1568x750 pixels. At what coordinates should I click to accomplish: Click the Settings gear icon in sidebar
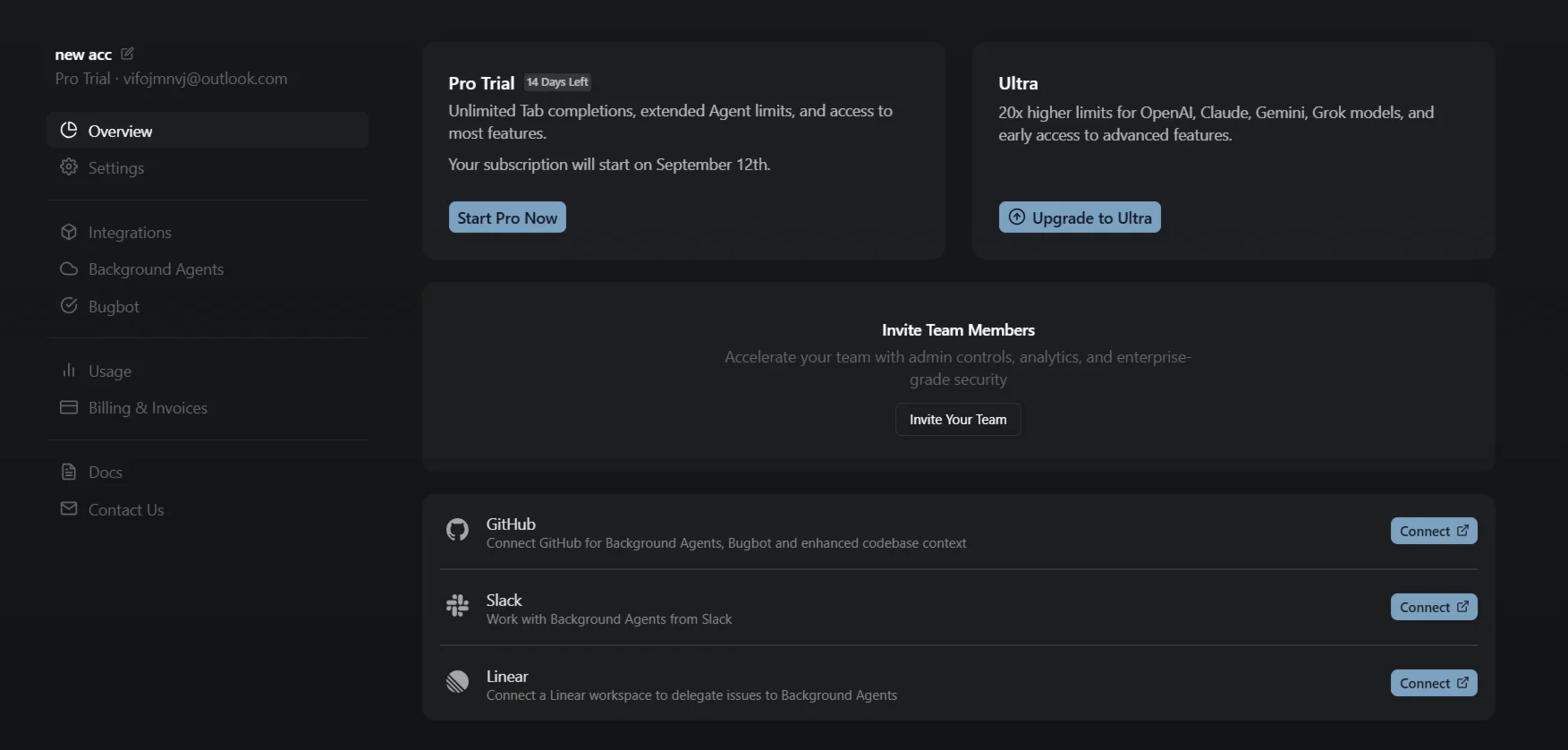(69, 167)
